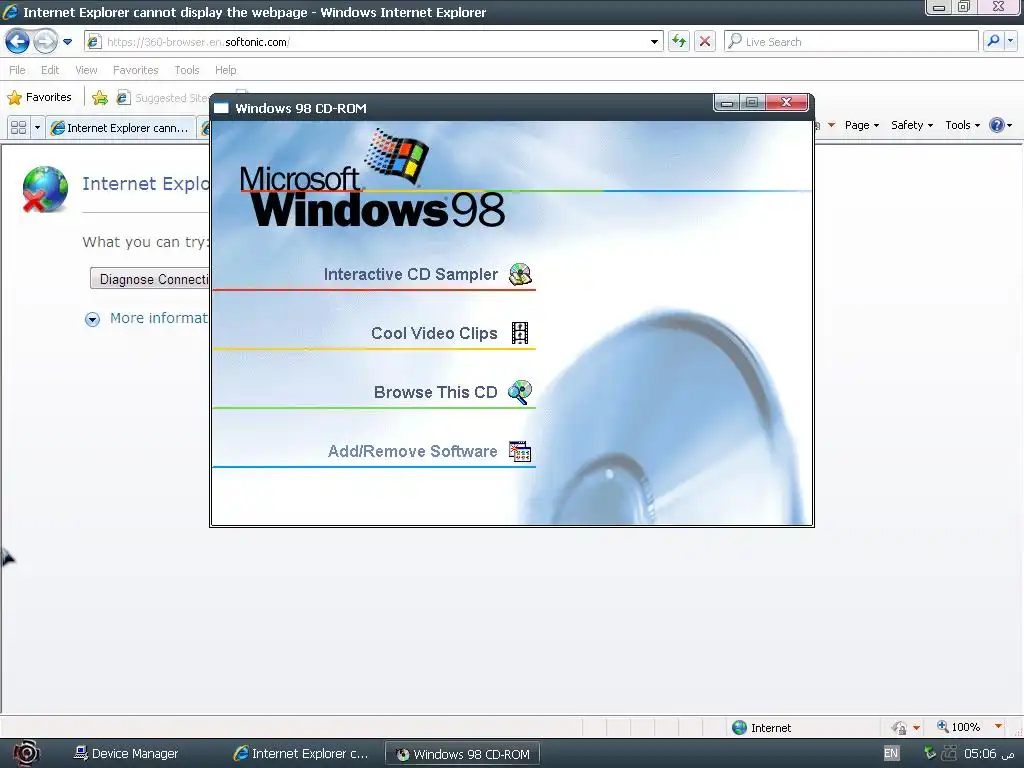Click the Forward navigation arrow in Internet Explorer
Screen dimensions: 1024x768
point(45,42)
